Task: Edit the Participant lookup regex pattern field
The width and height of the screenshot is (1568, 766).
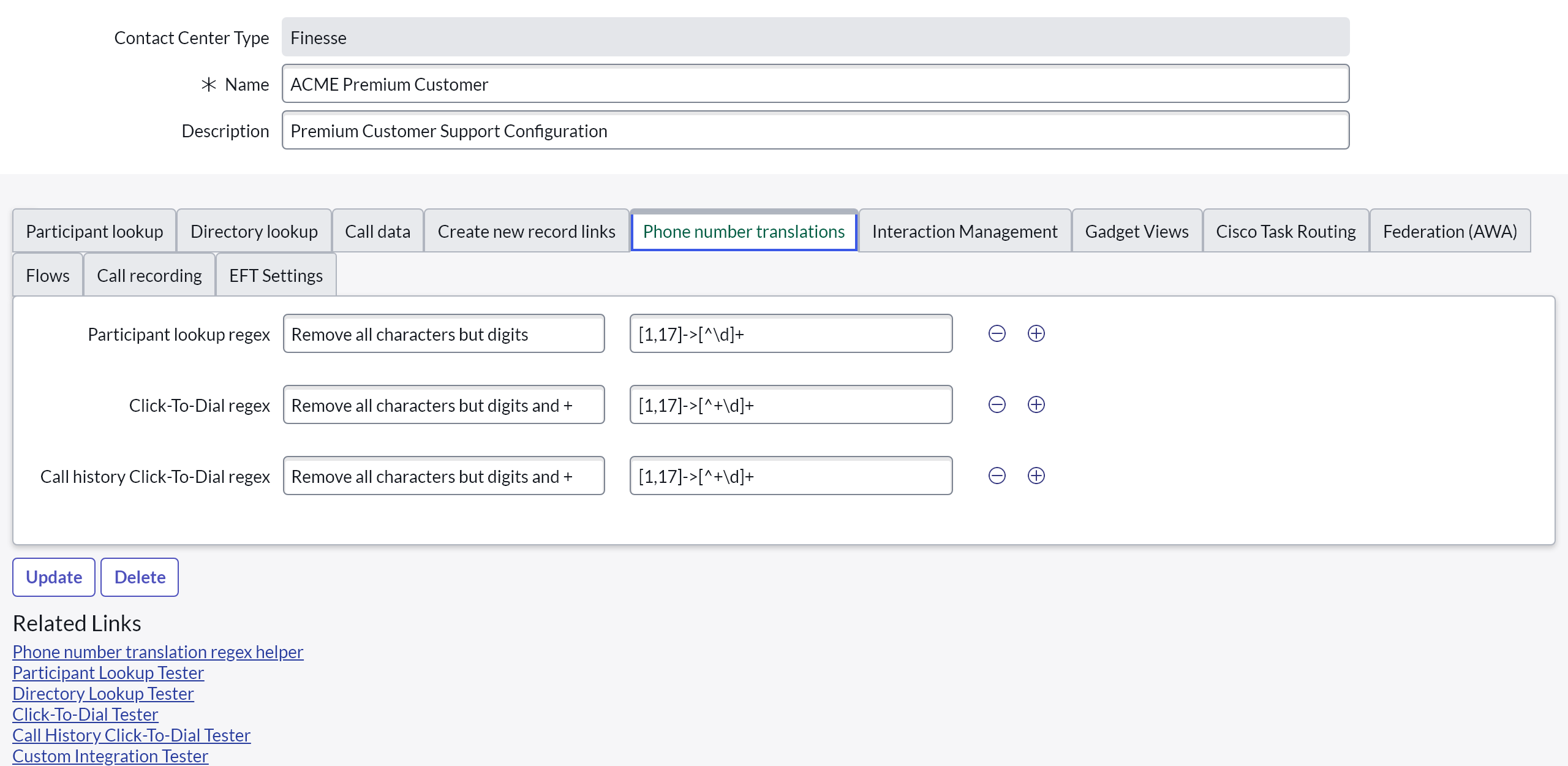Action: (790, 334)
